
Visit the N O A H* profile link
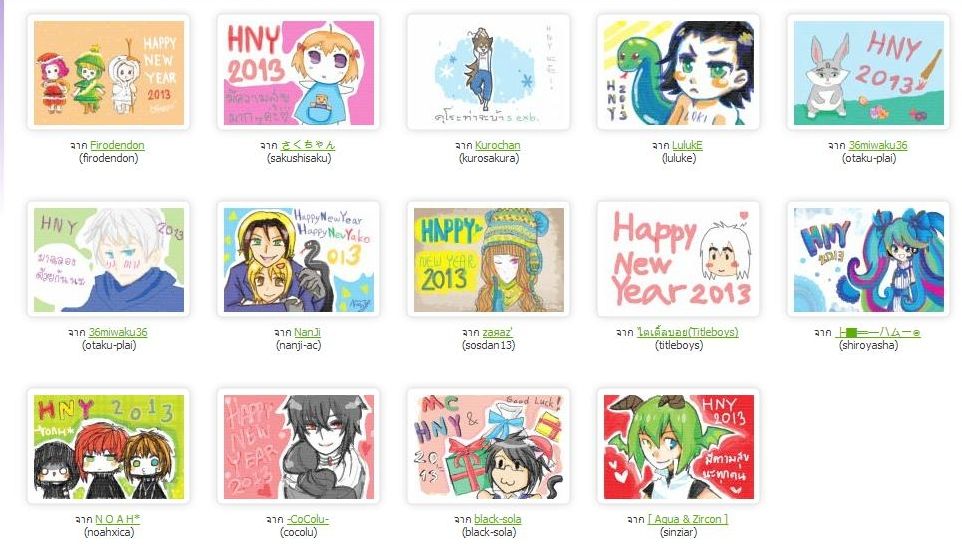pyautogui.click(x=117, y=519)
